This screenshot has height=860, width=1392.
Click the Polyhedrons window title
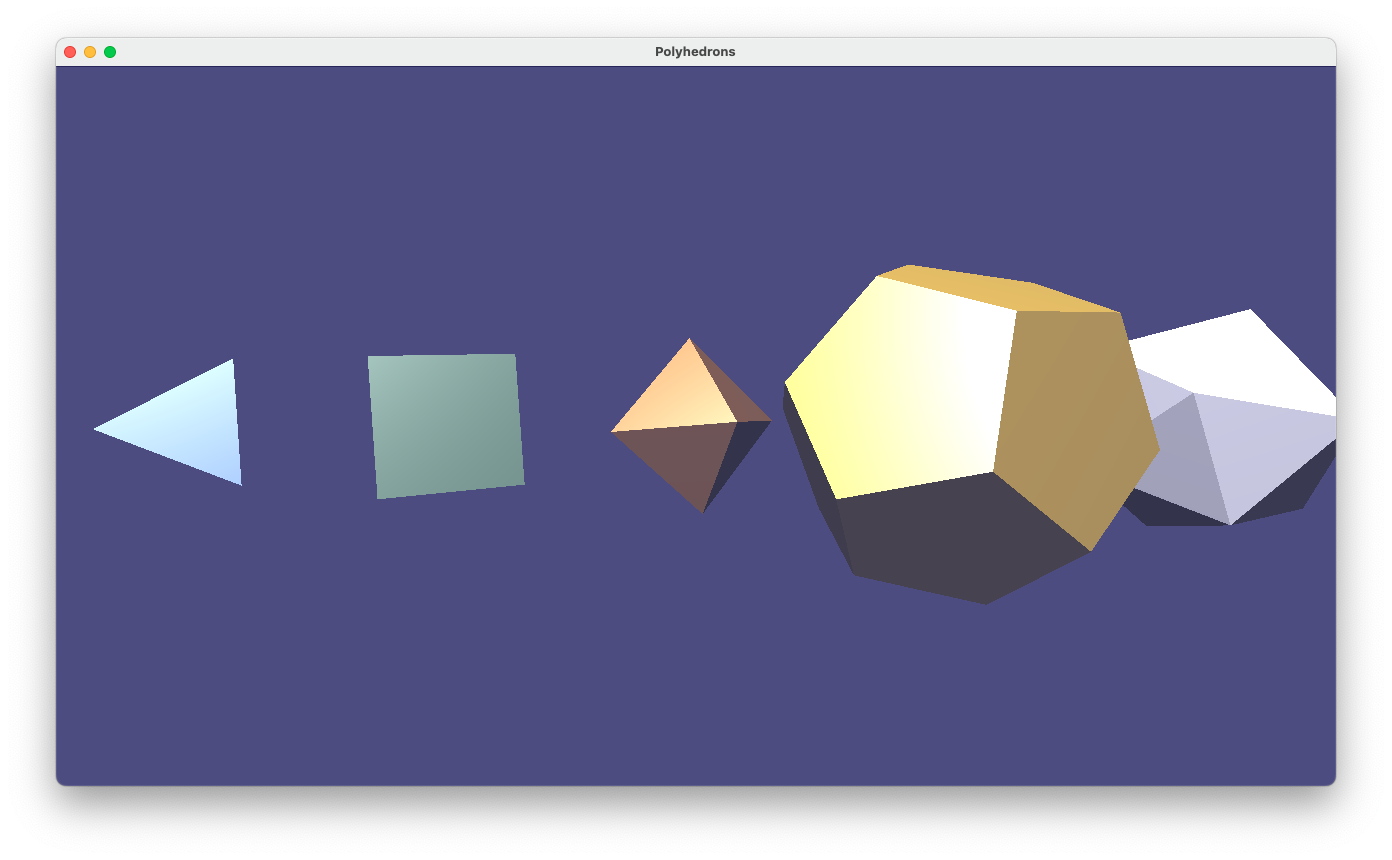tap(695, 52)
